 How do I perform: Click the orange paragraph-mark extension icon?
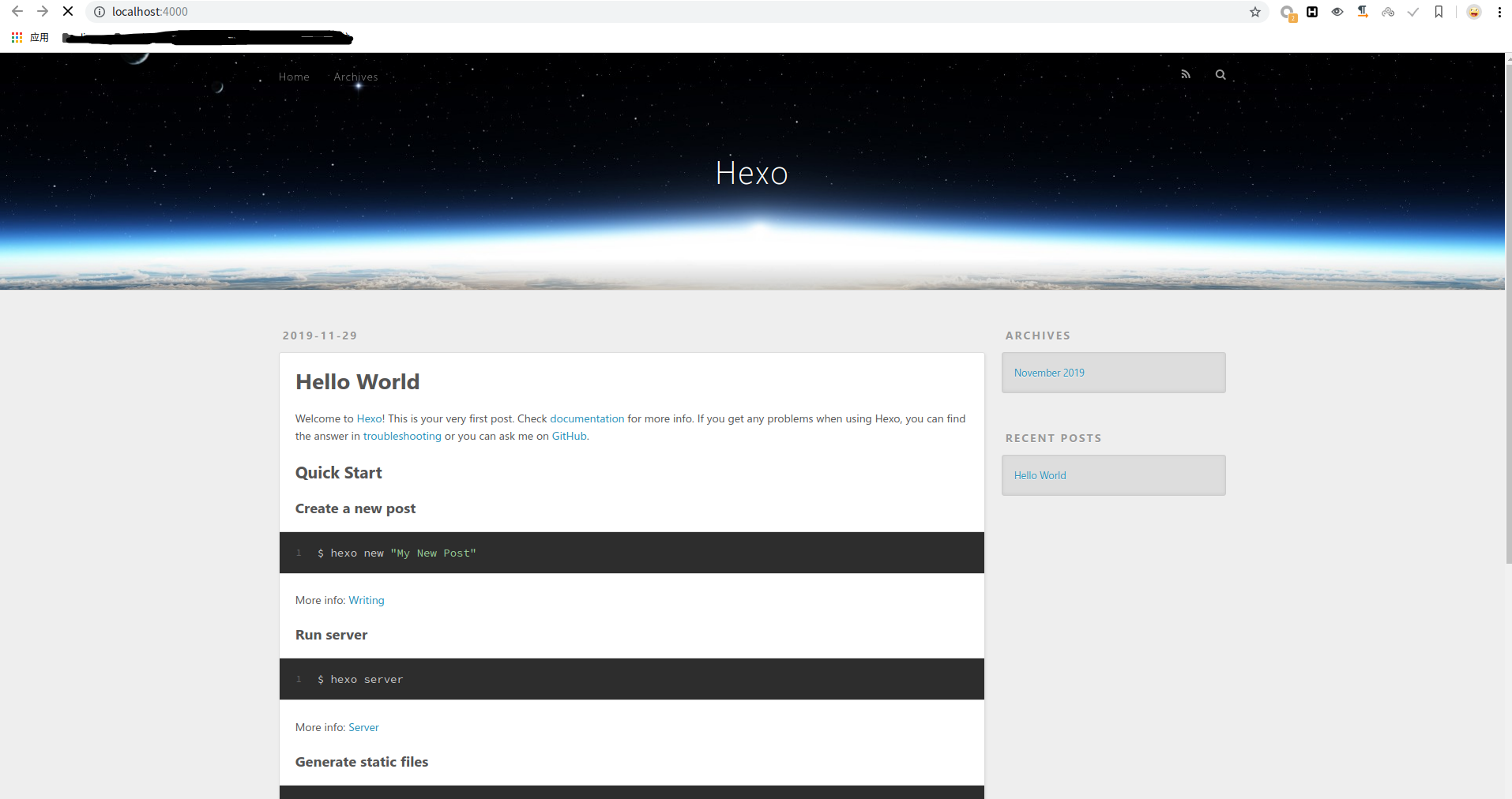1363,12
